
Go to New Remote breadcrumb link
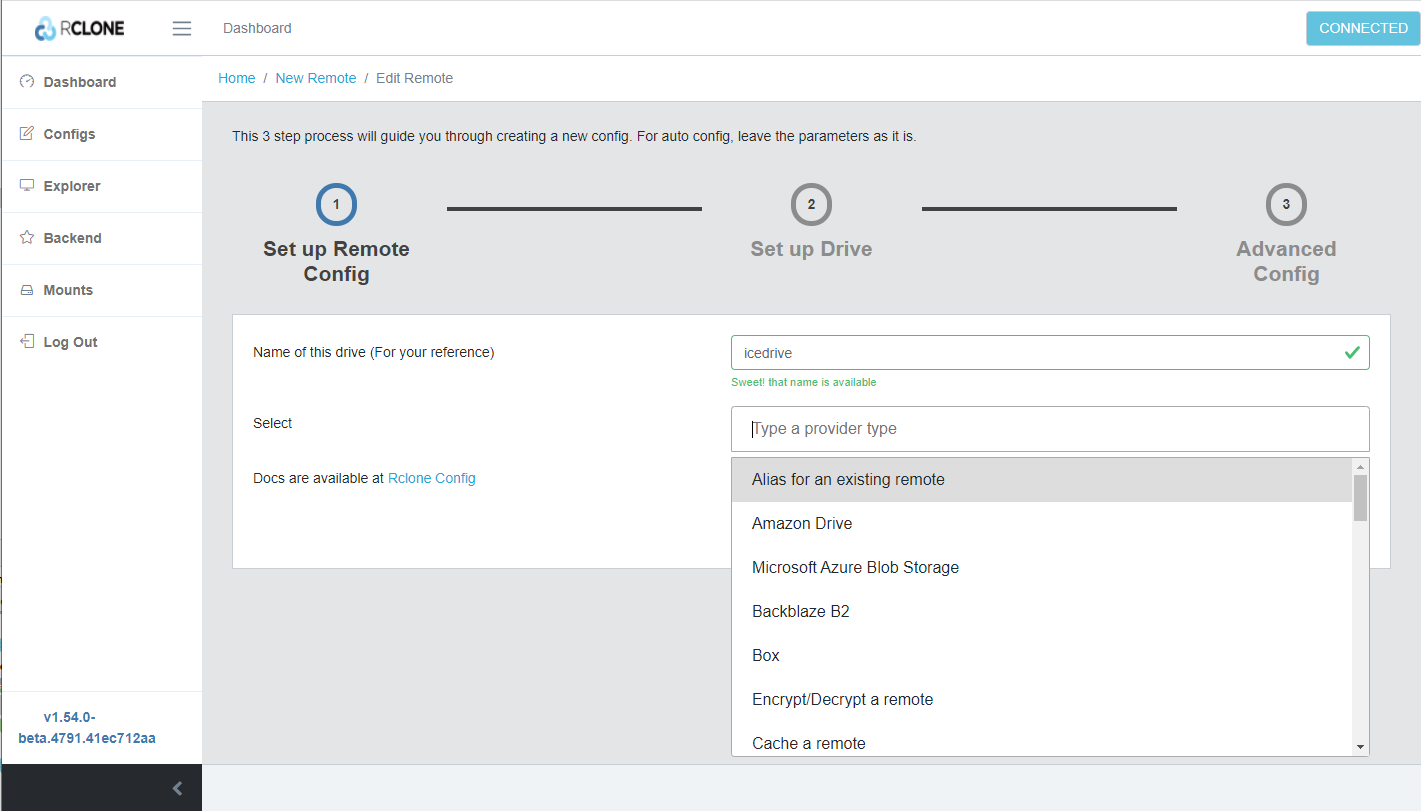[x=316, y=78]
